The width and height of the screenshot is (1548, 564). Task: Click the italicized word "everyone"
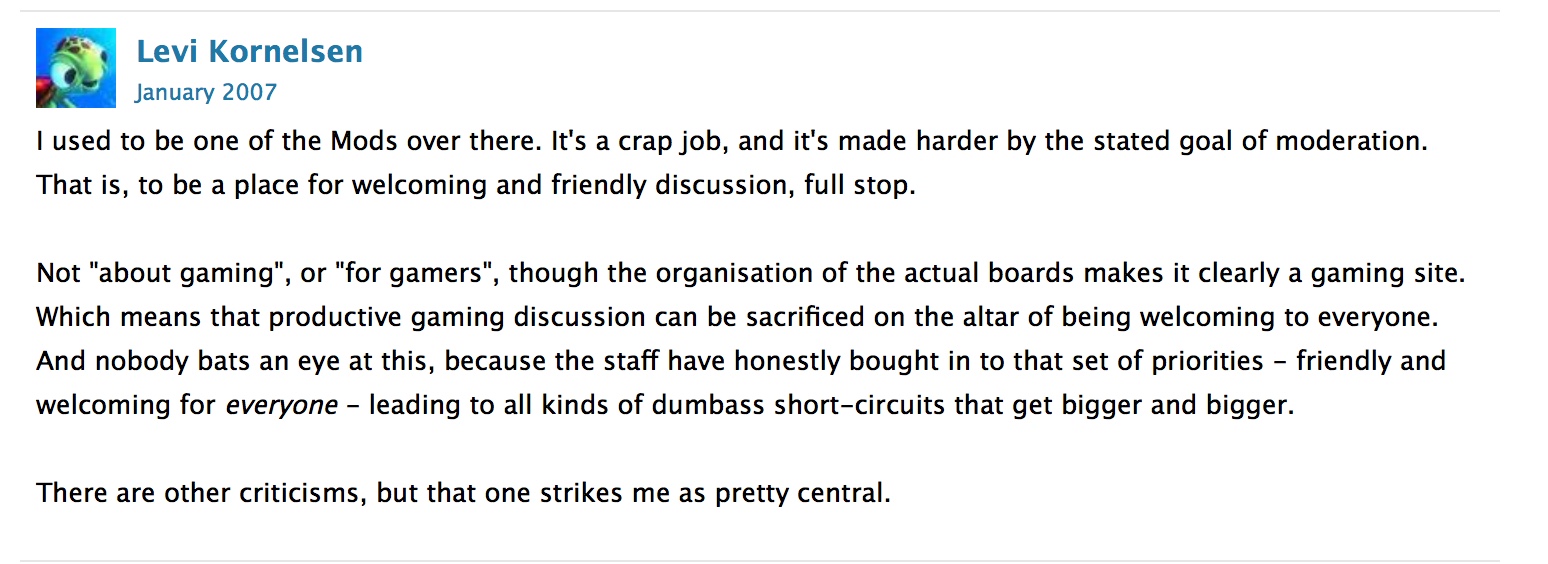(x=282, y=406)
